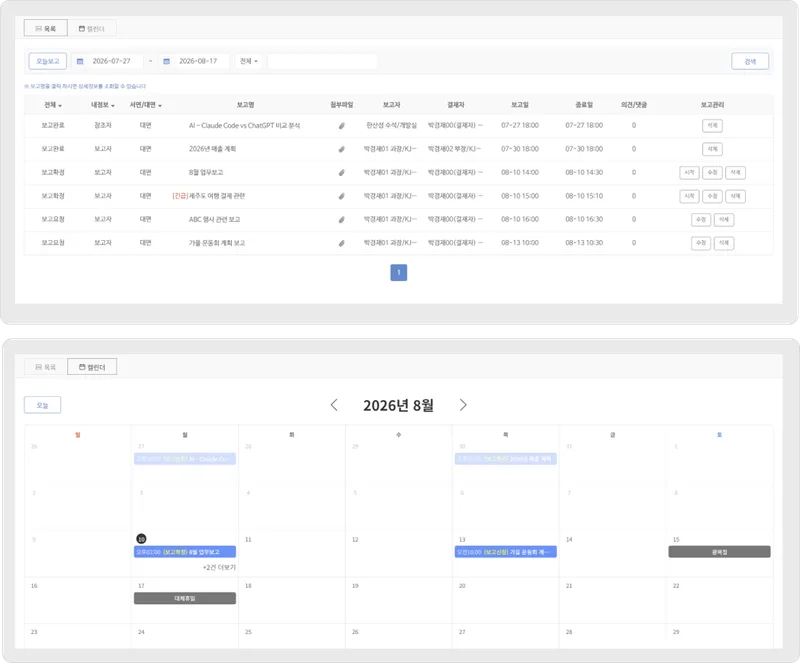800x663 pixels.
Task: Expand the 내정보 column filter
Action: 103,105
